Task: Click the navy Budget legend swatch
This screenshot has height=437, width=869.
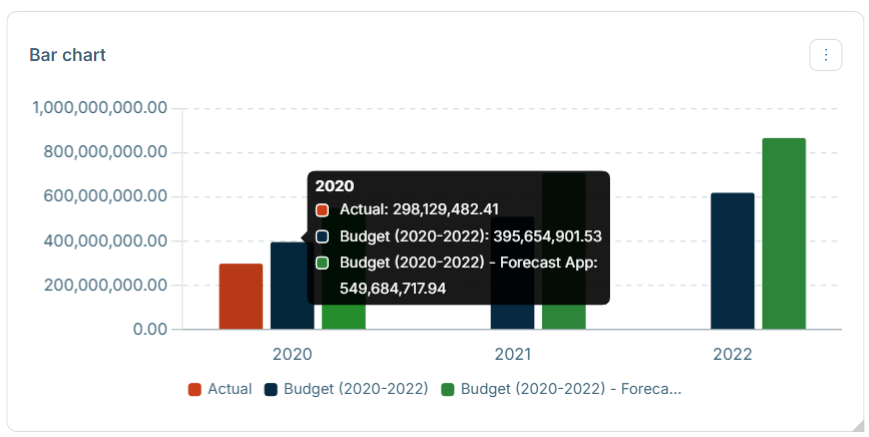Action: [270, 389]
